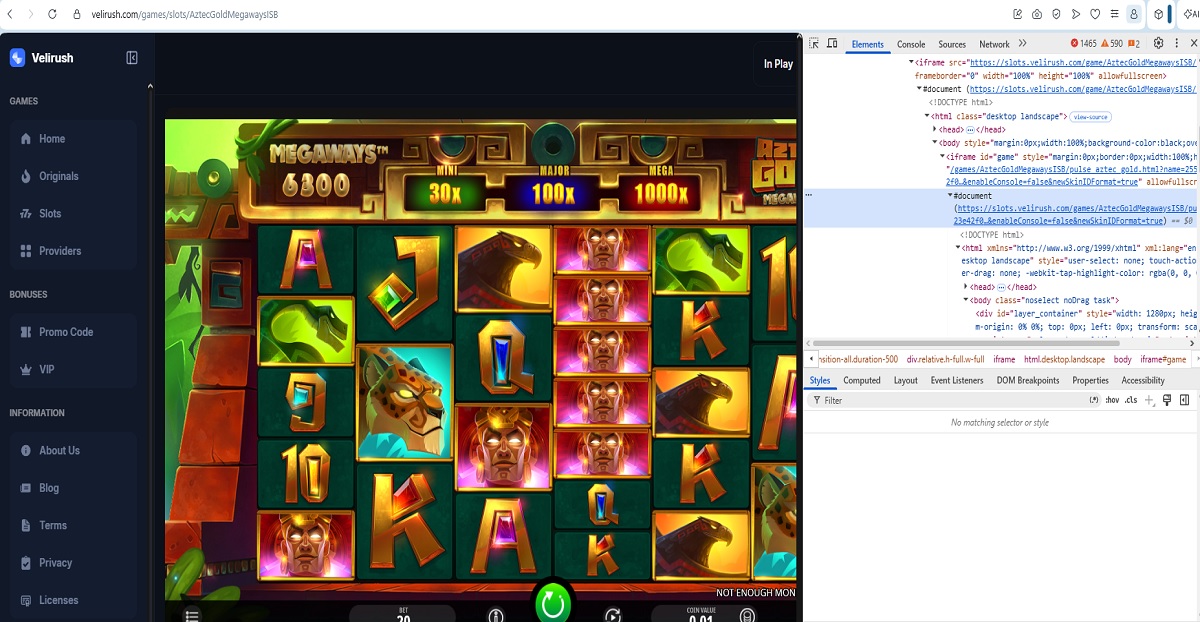Open the Home page from the sidebar

pyautogui.click(x=72, y=139)
